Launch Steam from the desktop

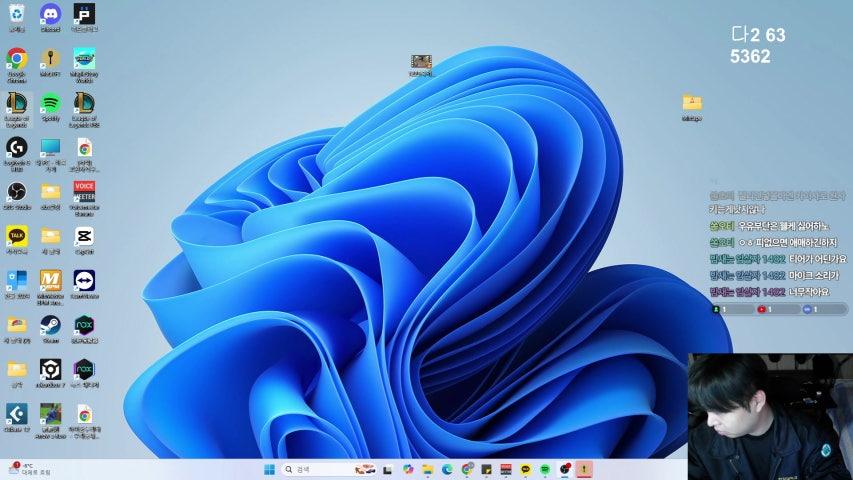50,324
